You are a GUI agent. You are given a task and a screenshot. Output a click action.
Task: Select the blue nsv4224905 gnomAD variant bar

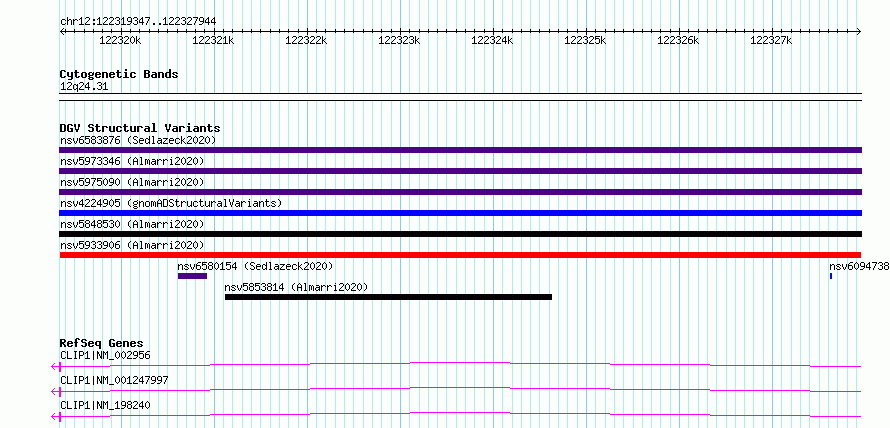pos(460,213)
